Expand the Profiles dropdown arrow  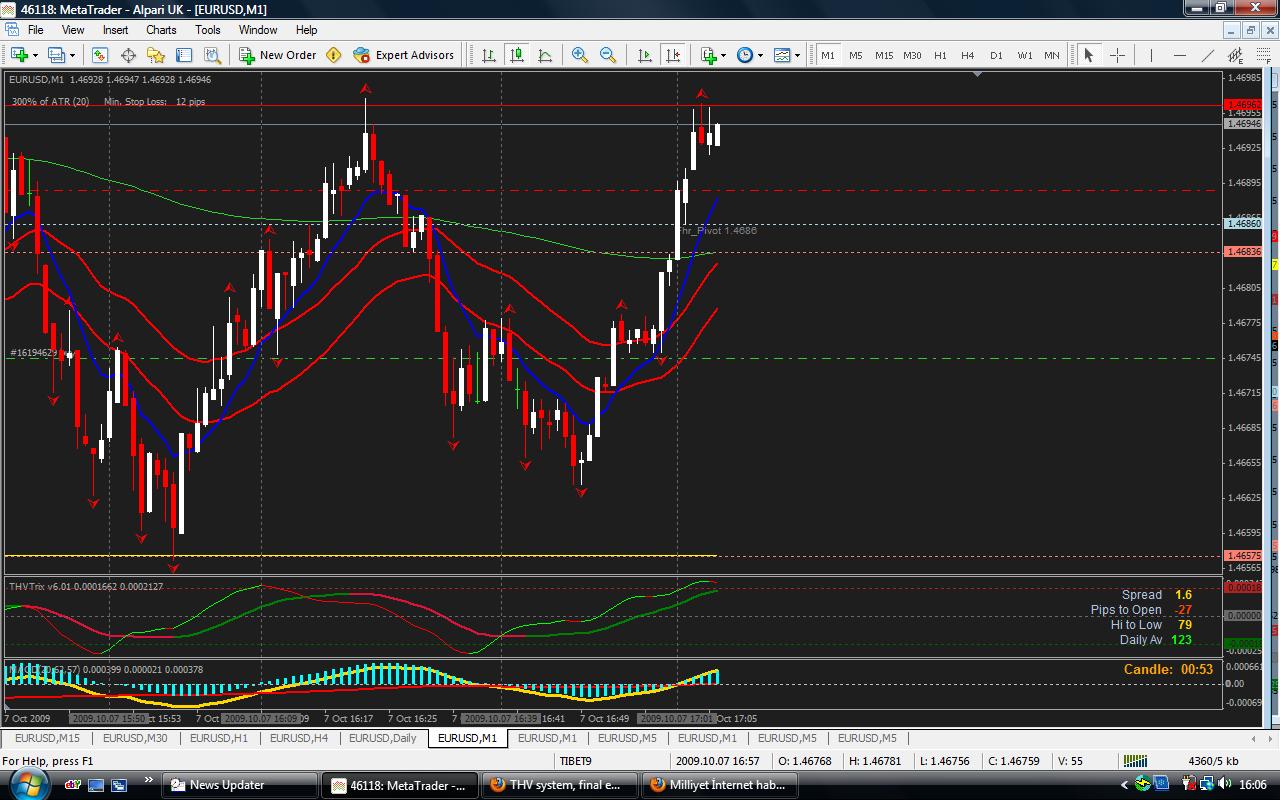click(x=74, y=55)
